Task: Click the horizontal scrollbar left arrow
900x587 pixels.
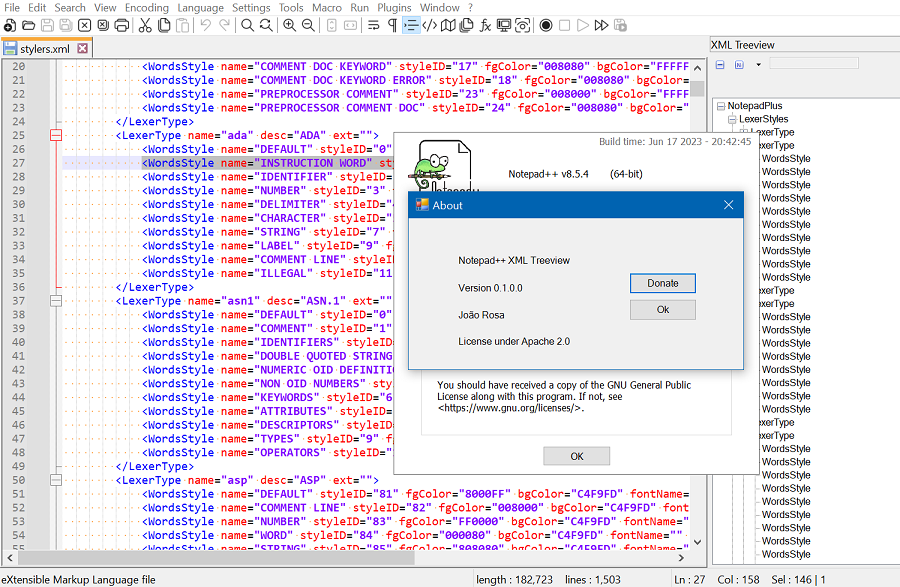Action: (x=10, y=557)
